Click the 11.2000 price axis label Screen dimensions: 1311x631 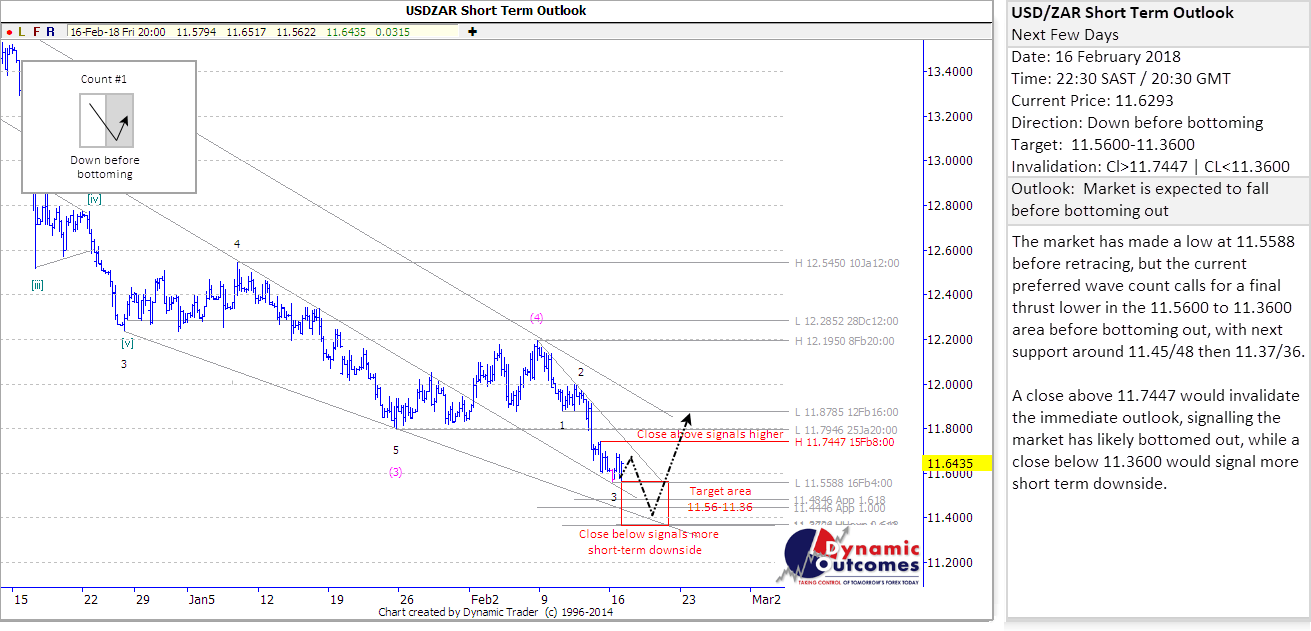[949, 563]
